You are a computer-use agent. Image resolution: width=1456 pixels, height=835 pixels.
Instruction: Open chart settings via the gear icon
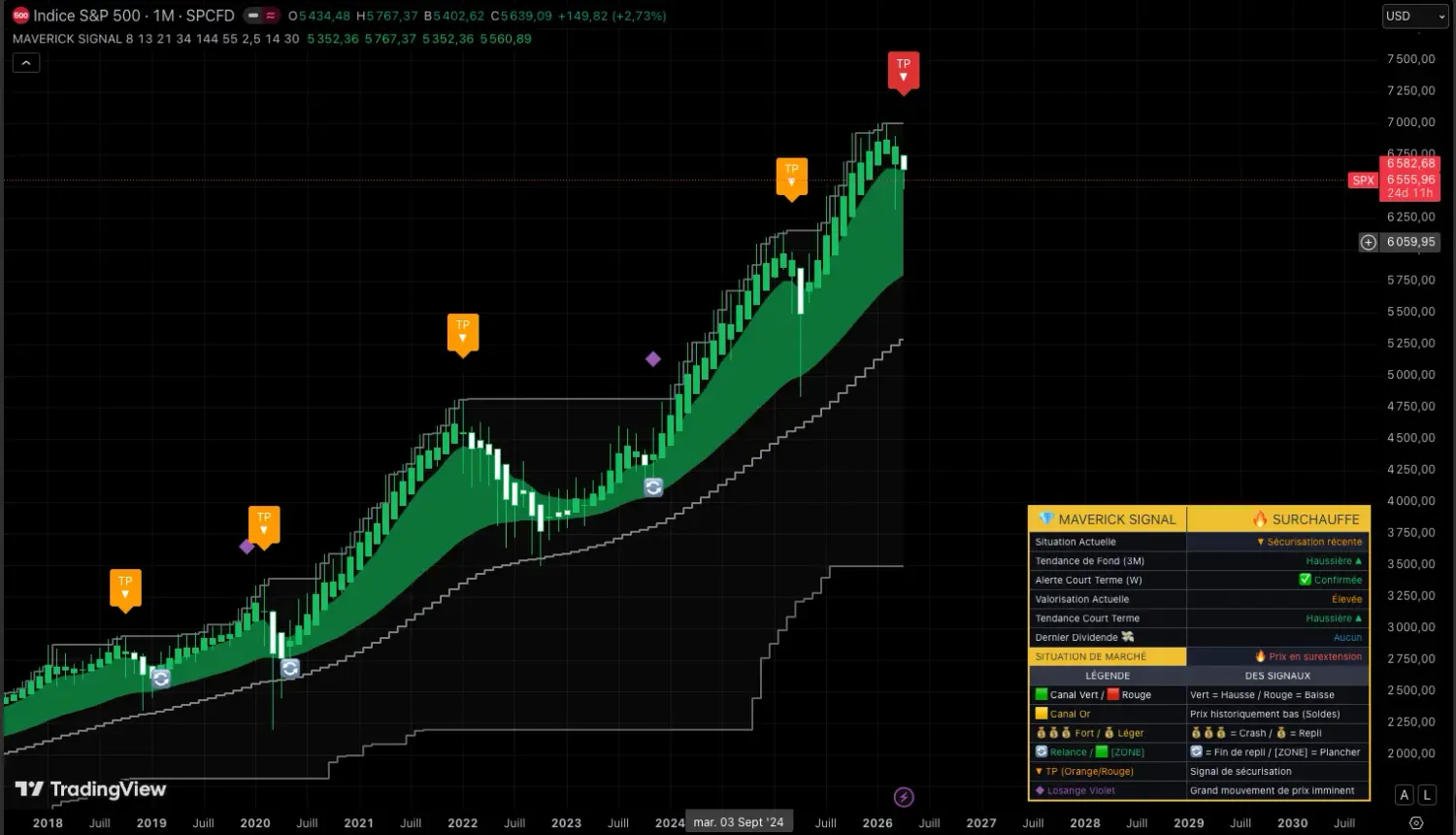click(x=1416, y=822)
